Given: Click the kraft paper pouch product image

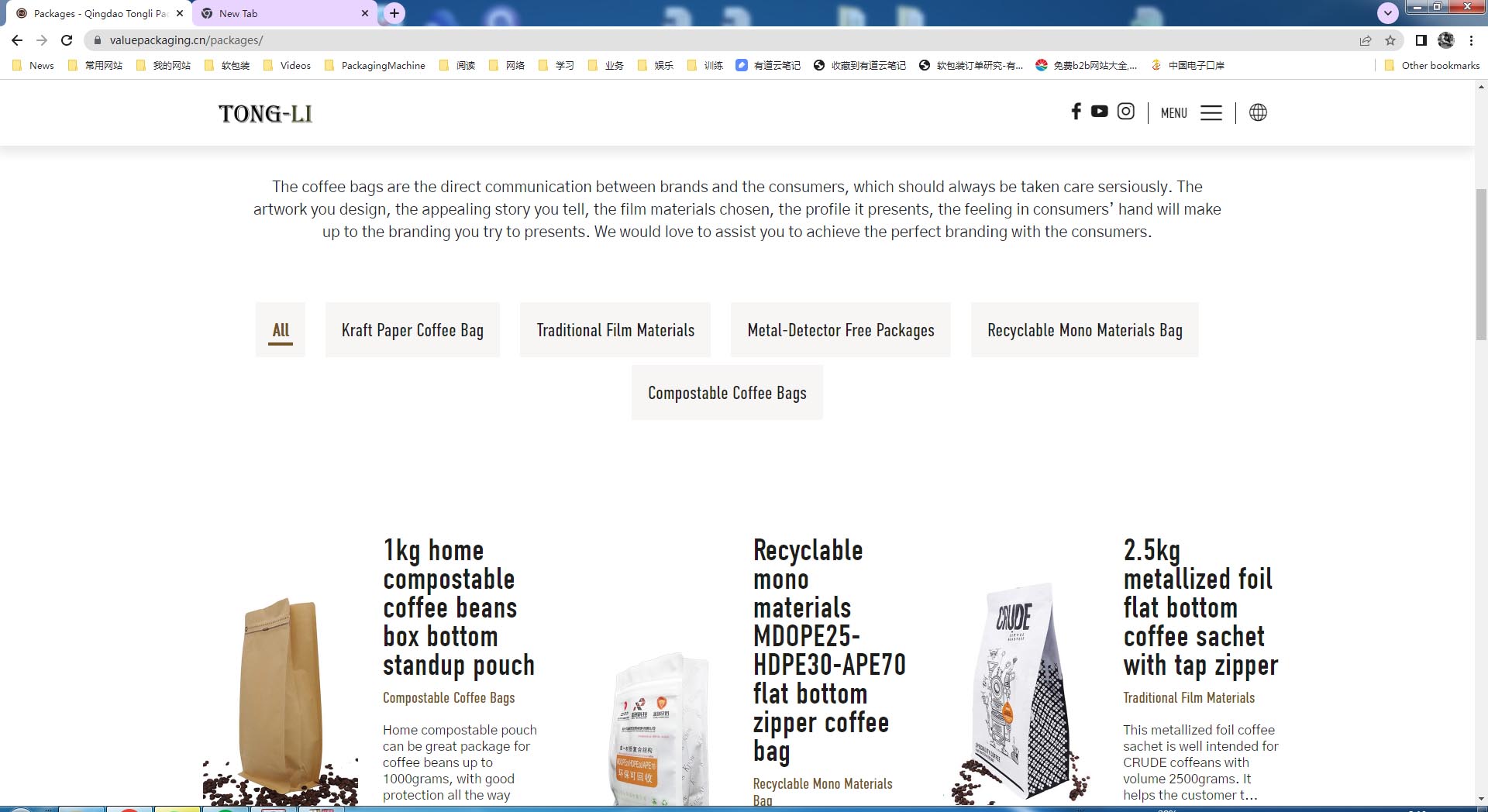Looking at the screenshot, I should [x=281, y=701].
